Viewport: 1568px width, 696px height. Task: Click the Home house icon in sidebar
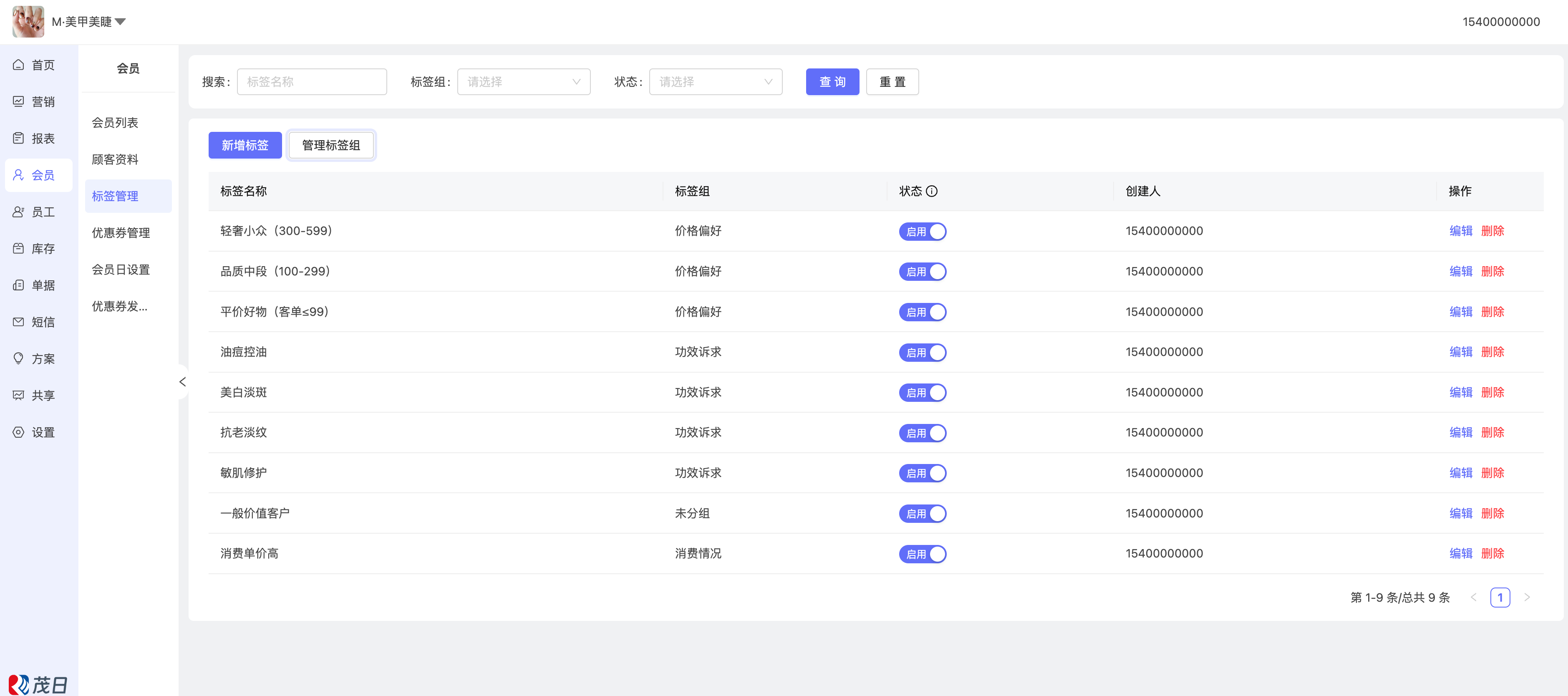coord(19,65)
